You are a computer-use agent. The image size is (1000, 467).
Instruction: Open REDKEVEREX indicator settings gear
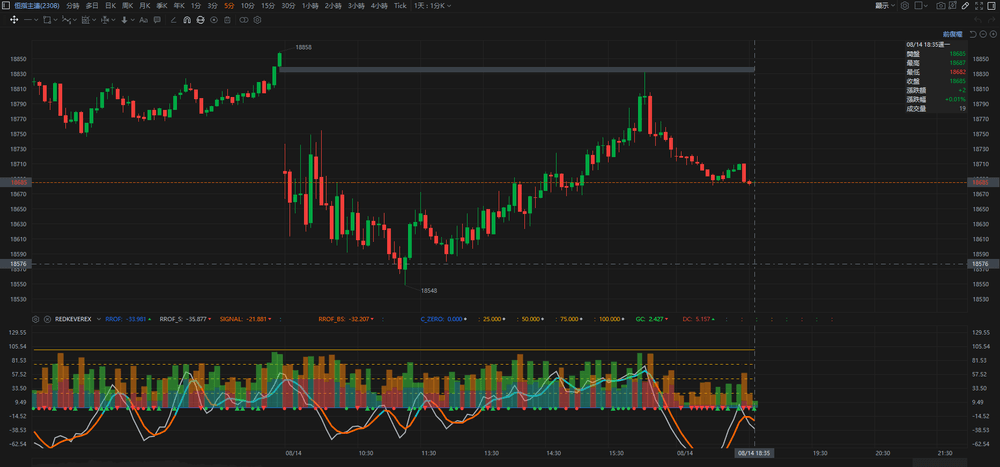pos(36,318)
